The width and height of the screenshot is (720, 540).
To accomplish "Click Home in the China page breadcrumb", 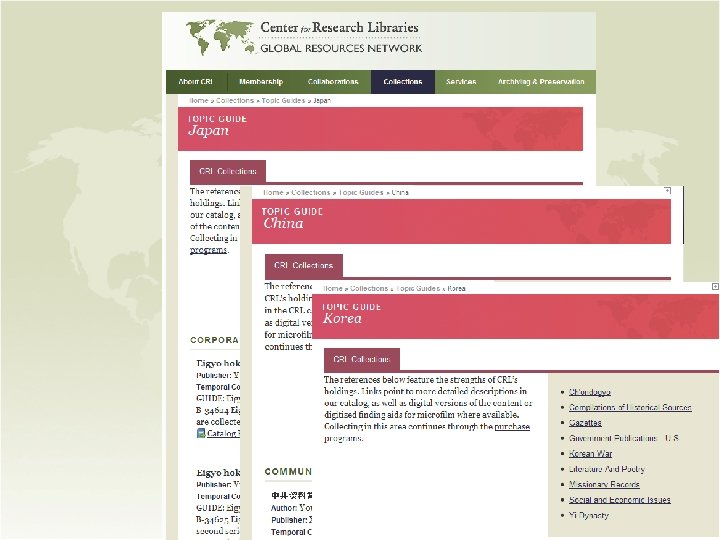I will [x=273, y=192].
